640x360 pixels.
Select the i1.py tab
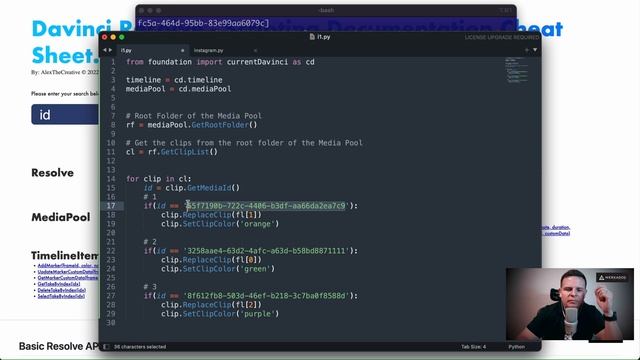(x=126, y=50)
